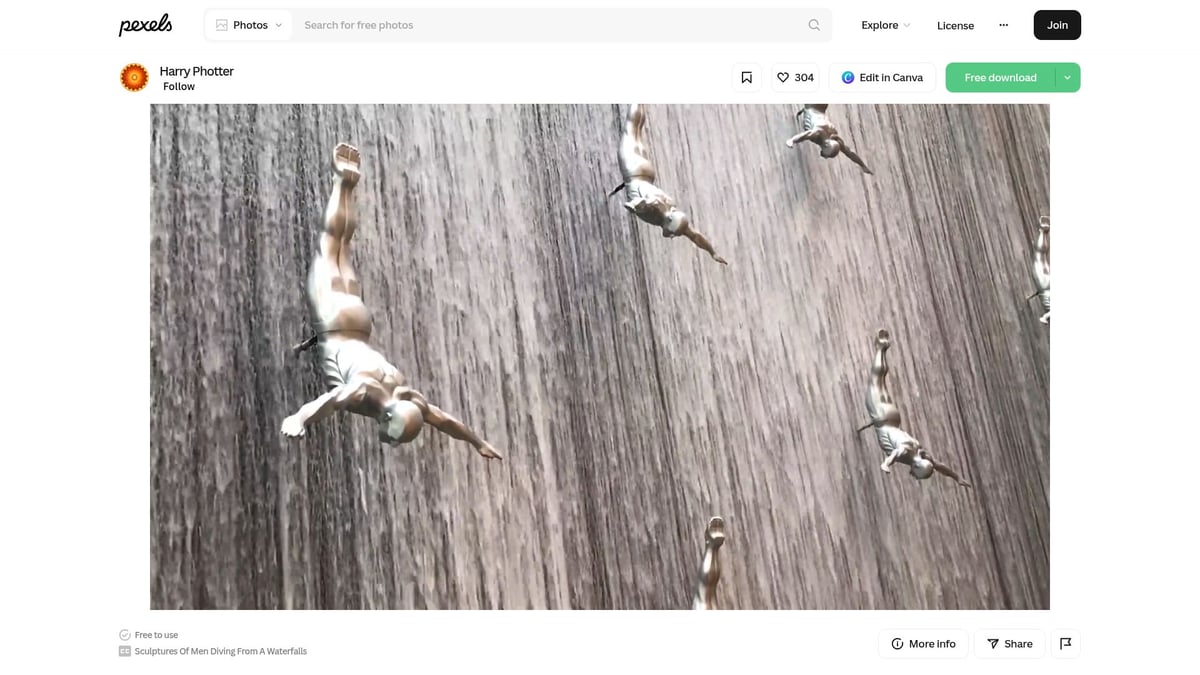Click the share arrow icon
1200x675 pixels.
click(x=993, y=644)
